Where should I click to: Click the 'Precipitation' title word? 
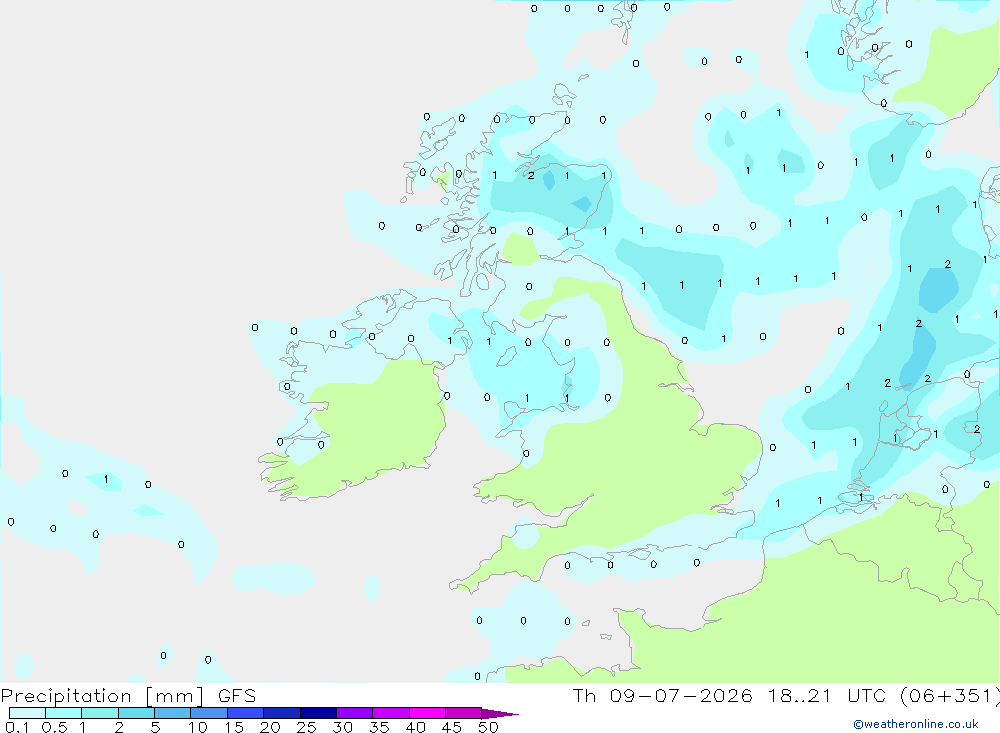point(66,696)
